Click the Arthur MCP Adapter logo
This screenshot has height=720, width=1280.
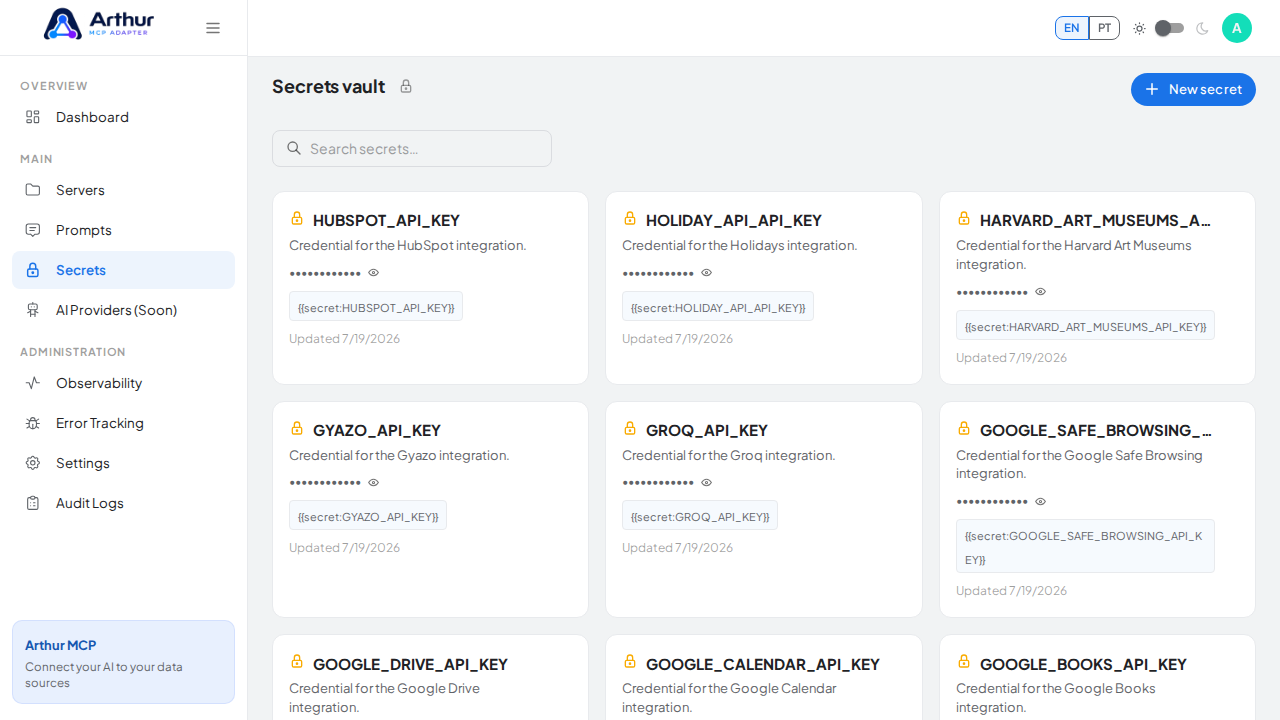(99, 24)
